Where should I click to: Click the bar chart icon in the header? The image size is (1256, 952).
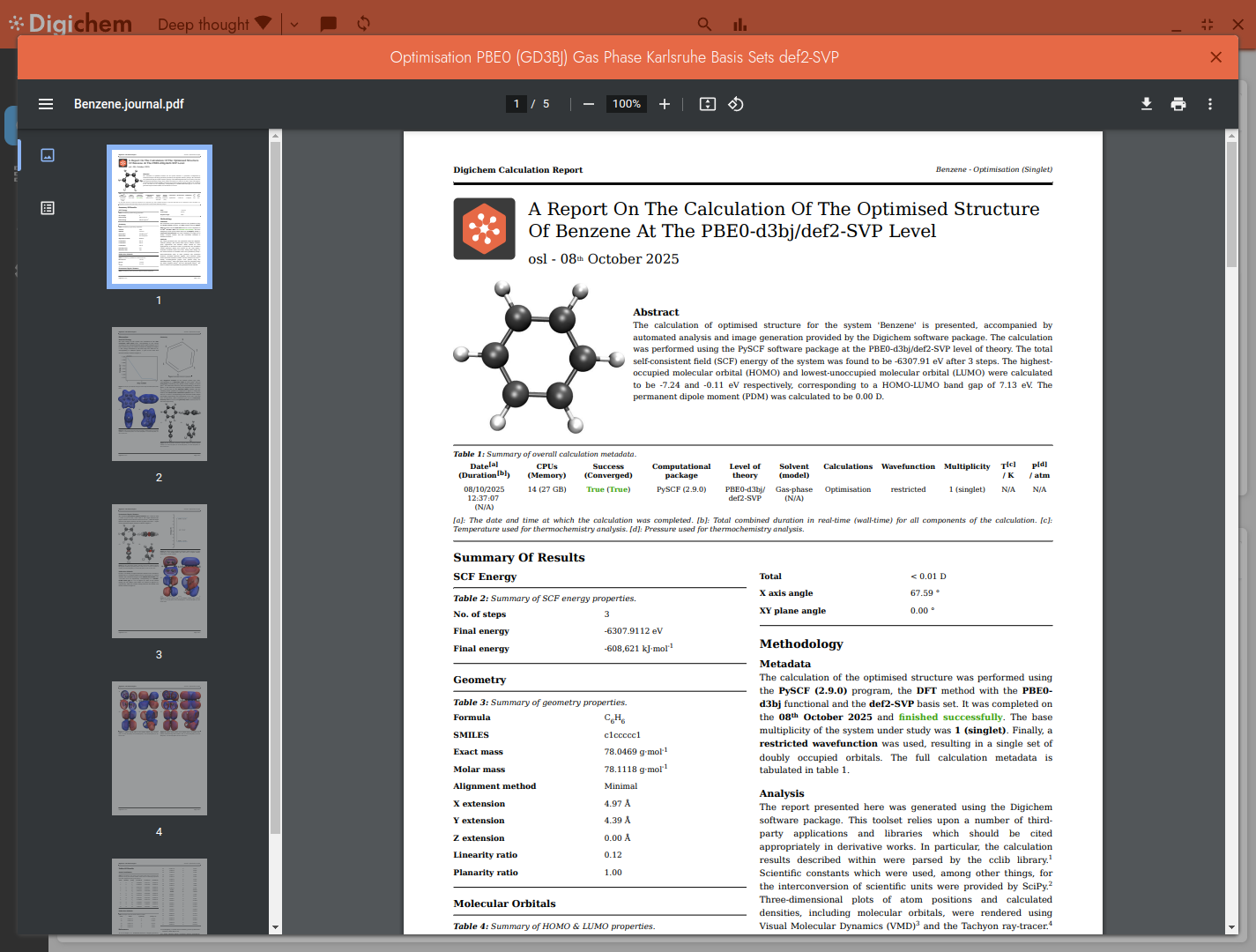pos(739,24)
